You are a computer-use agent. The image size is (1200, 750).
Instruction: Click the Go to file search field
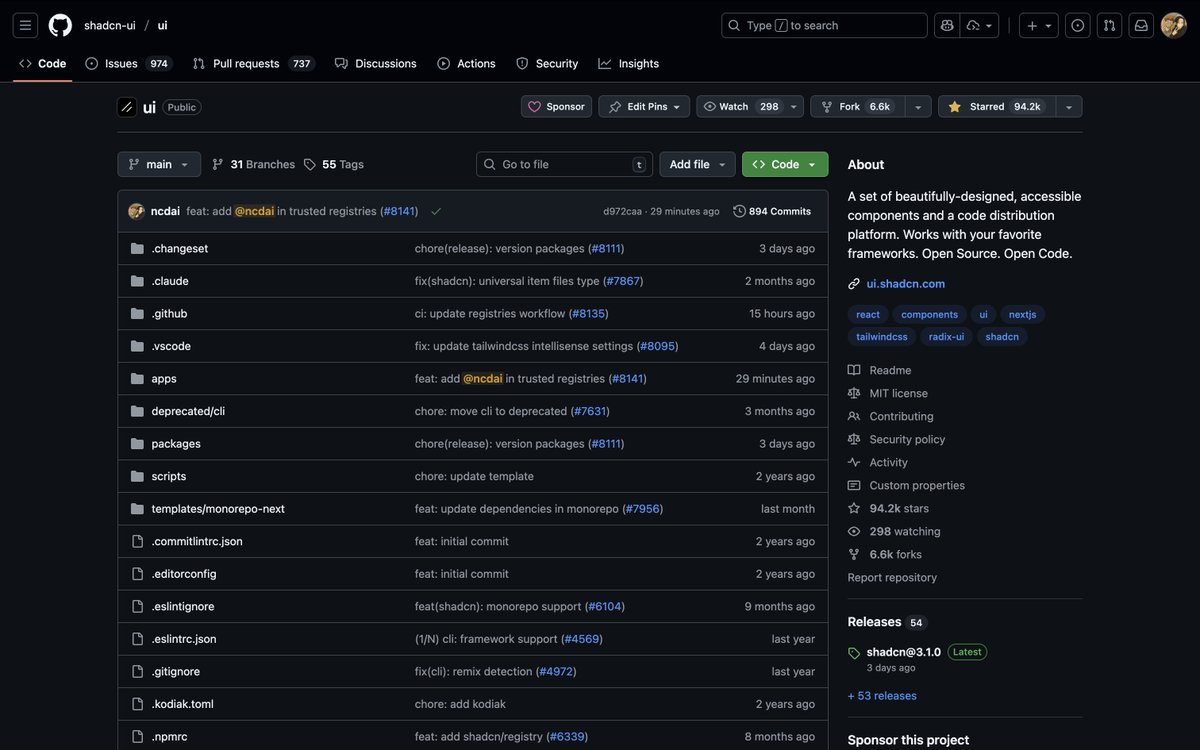(564, 164)
